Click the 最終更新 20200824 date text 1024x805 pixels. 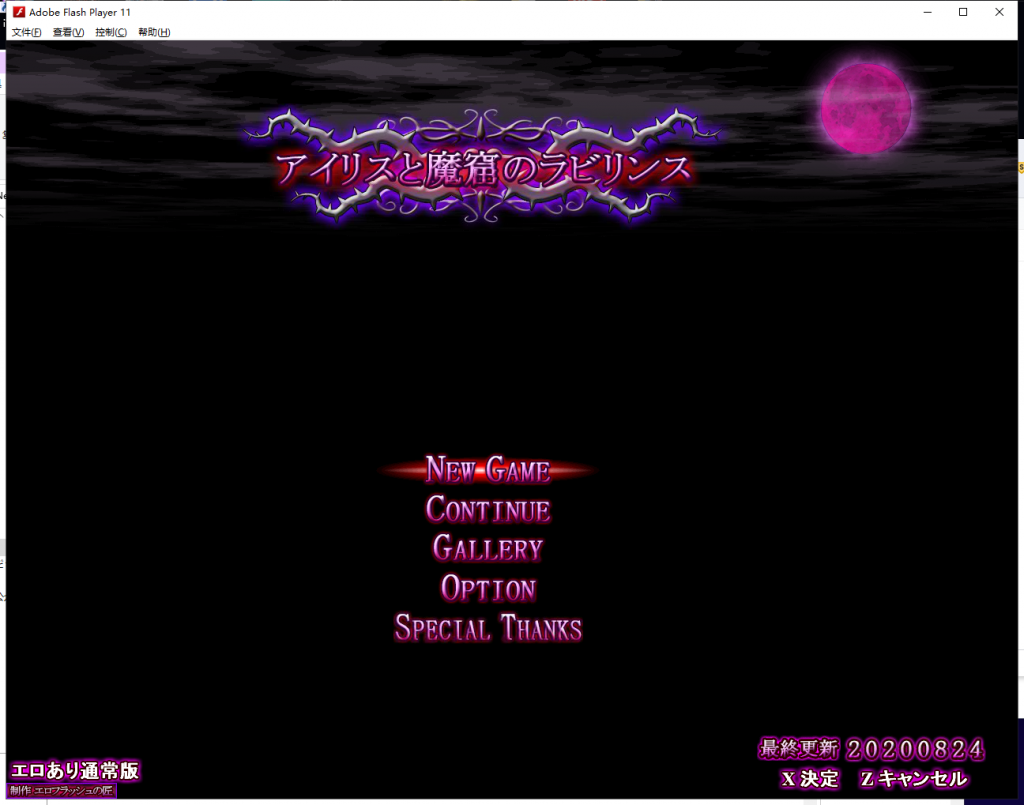coord(871,749)
